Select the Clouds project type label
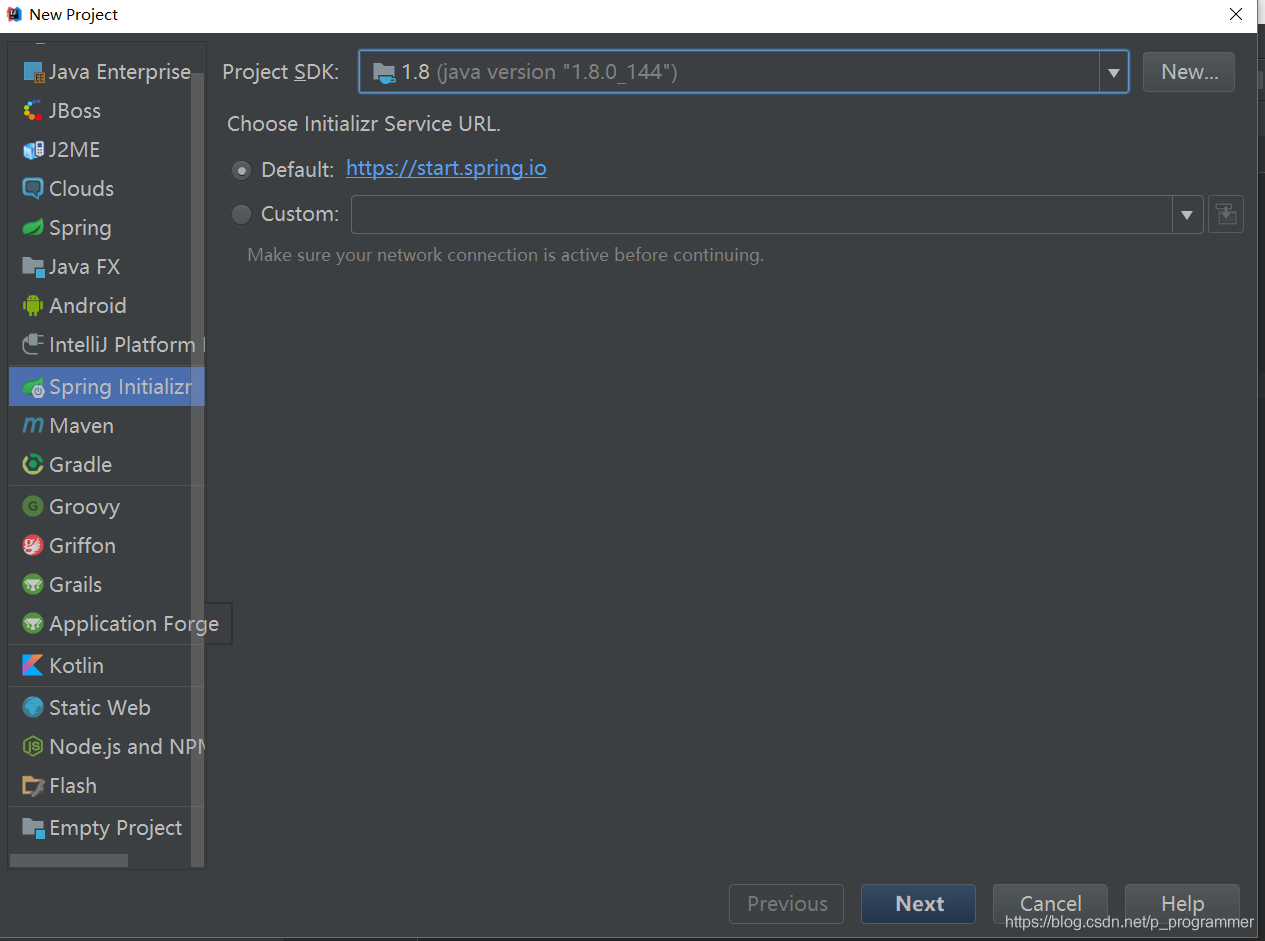The height and width of the screenshot is (941, 1265). 81,189
